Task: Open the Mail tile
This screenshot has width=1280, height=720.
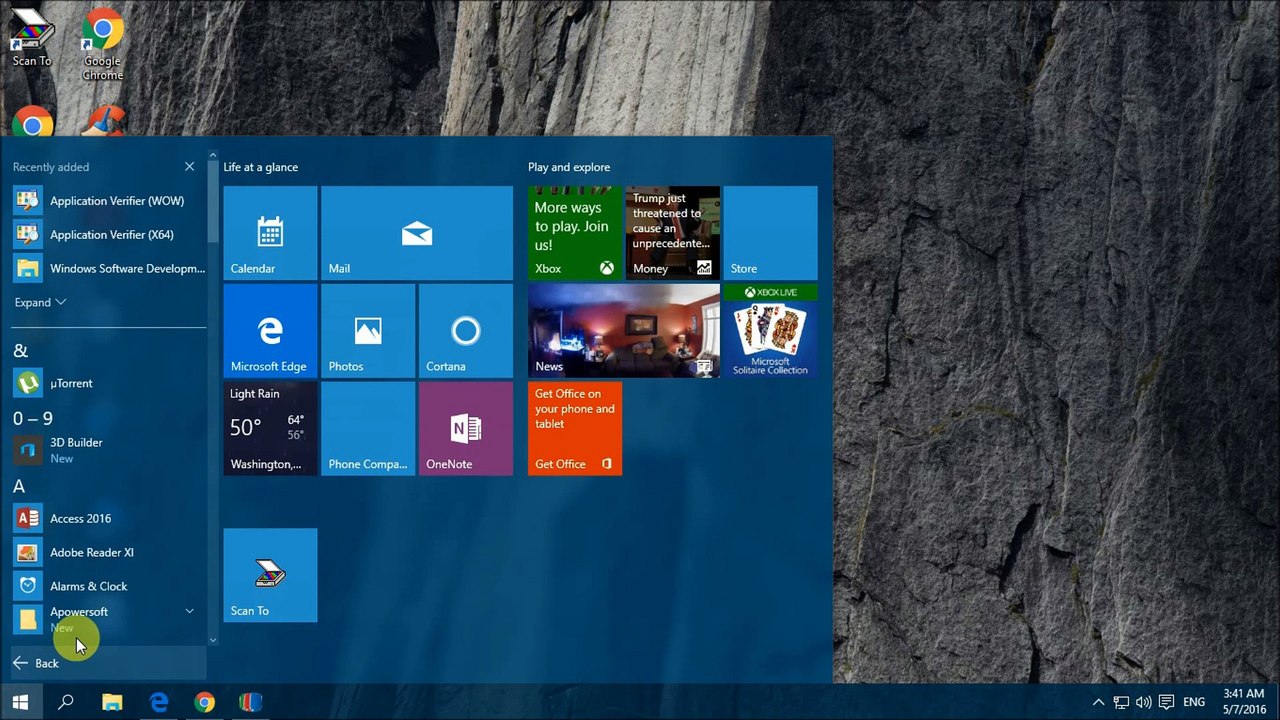Action: click(417, 233)
